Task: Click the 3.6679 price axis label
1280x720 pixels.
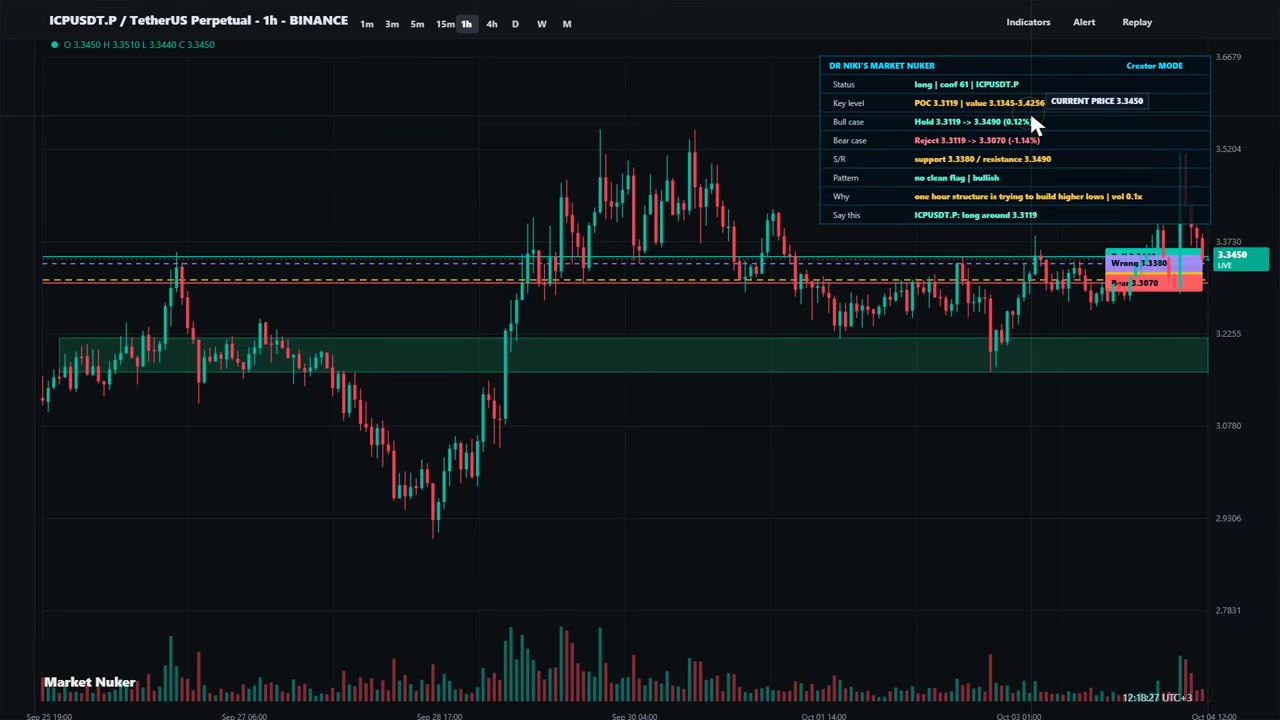Action: 1228,57
